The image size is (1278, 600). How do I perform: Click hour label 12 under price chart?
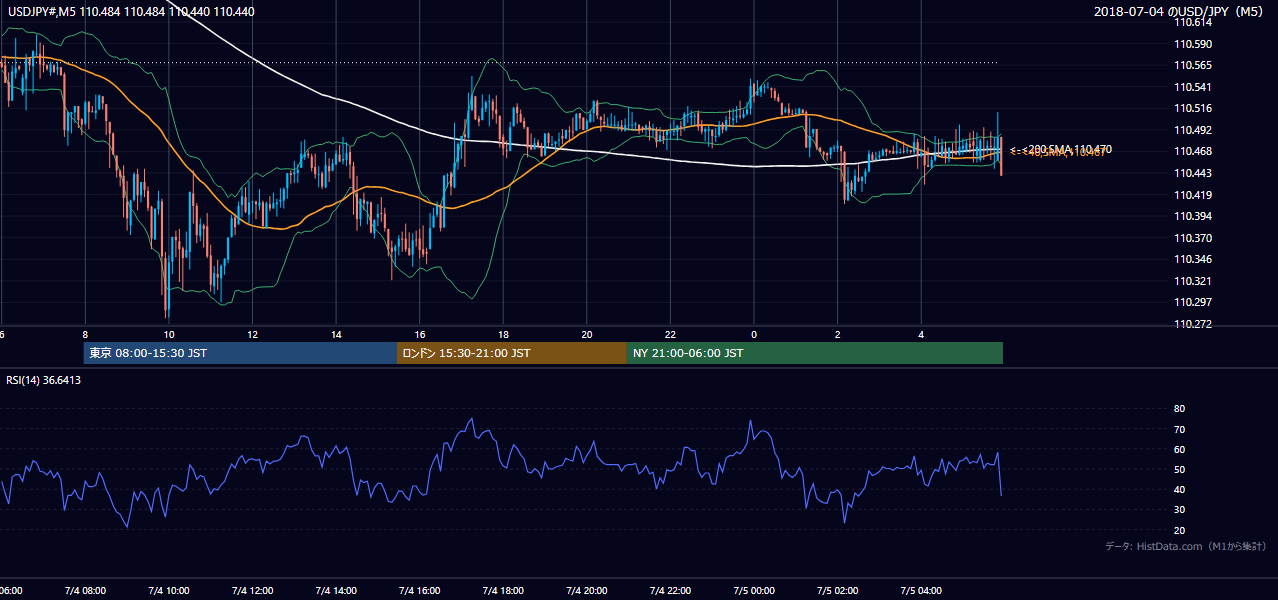click(x=252, y=334)
